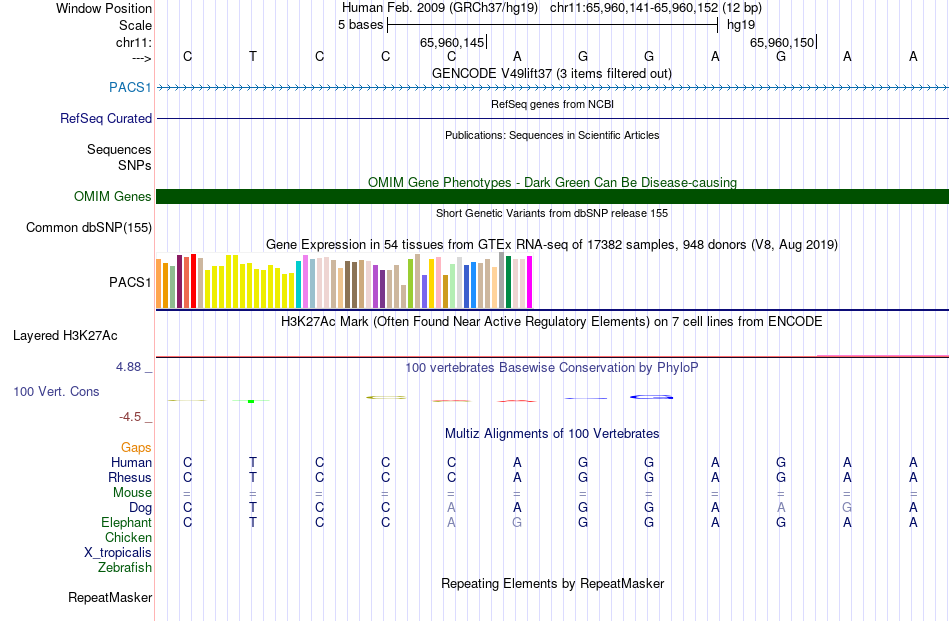Click Multiz Alignments of 100 Vertebrates title

[552, 434]
